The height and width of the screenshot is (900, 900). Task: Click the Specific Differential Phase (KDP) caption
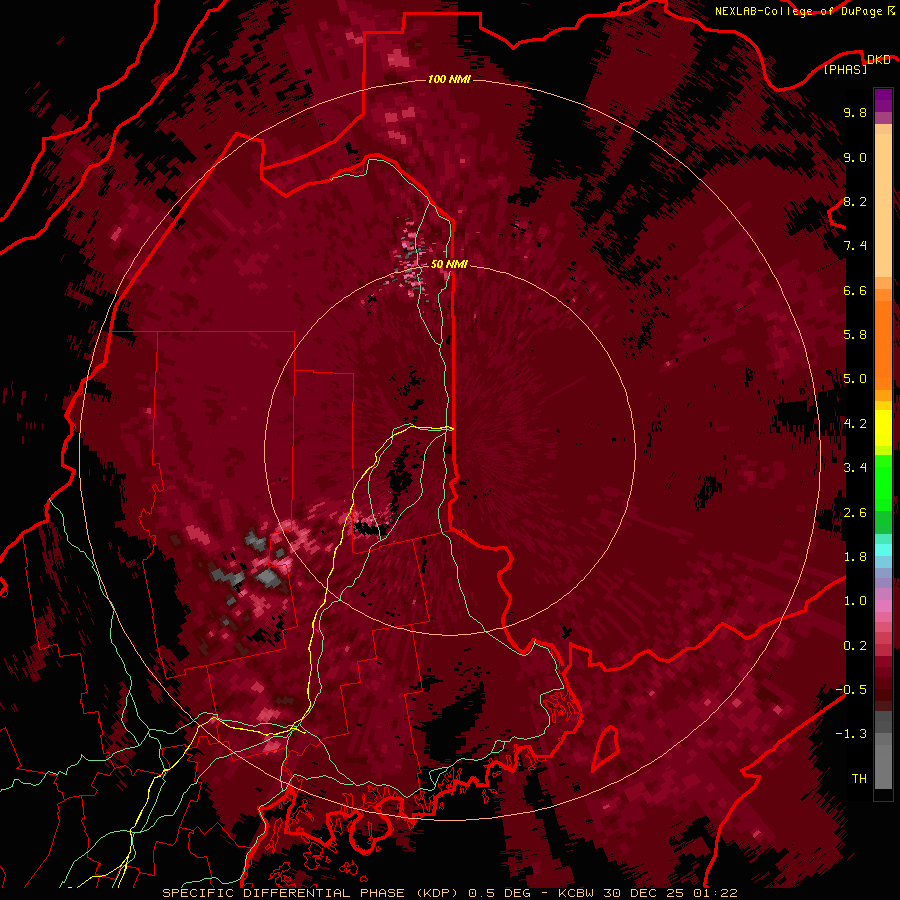click(x=311, y=893)
